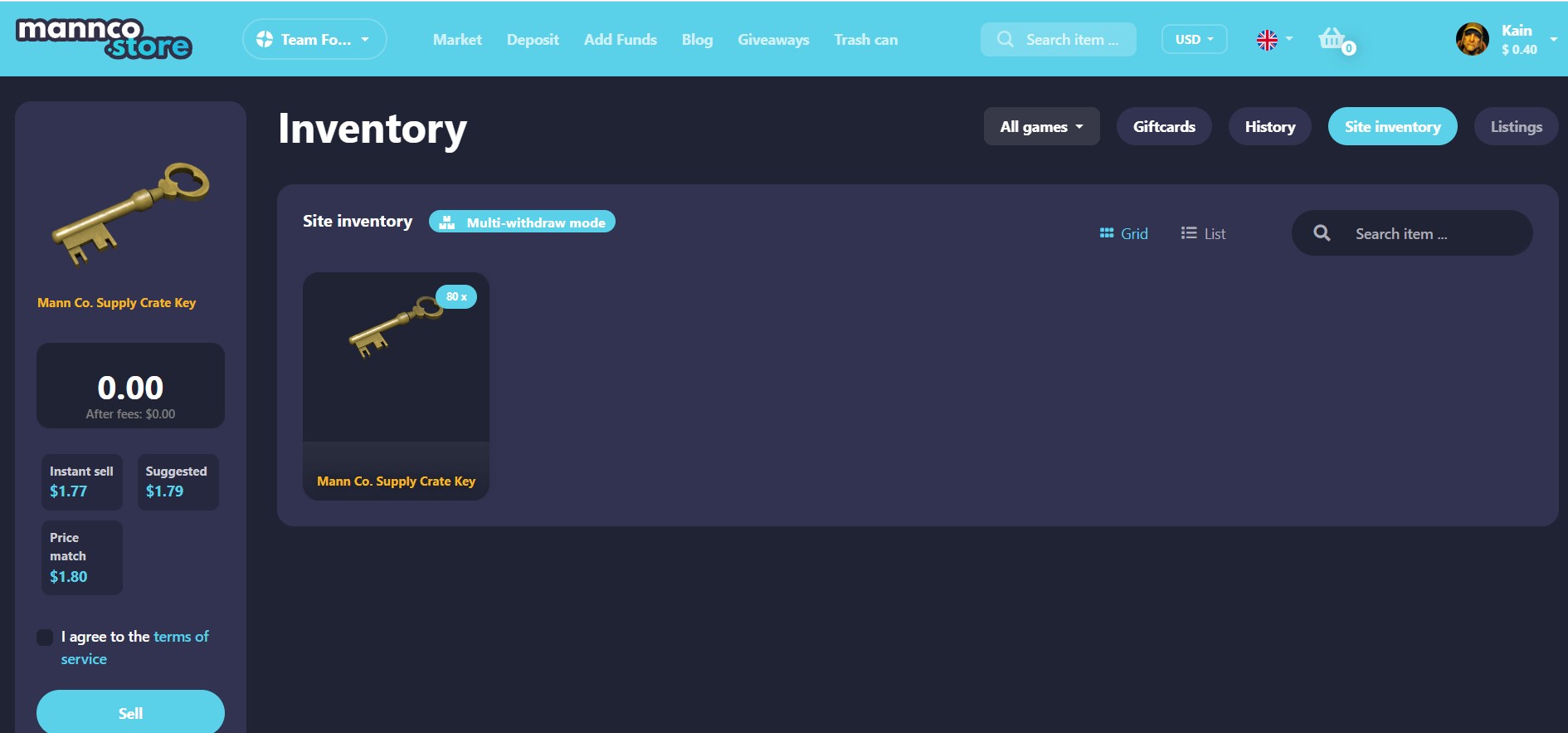
Task: Click the header Search item field
Action: pos(1059,39)
